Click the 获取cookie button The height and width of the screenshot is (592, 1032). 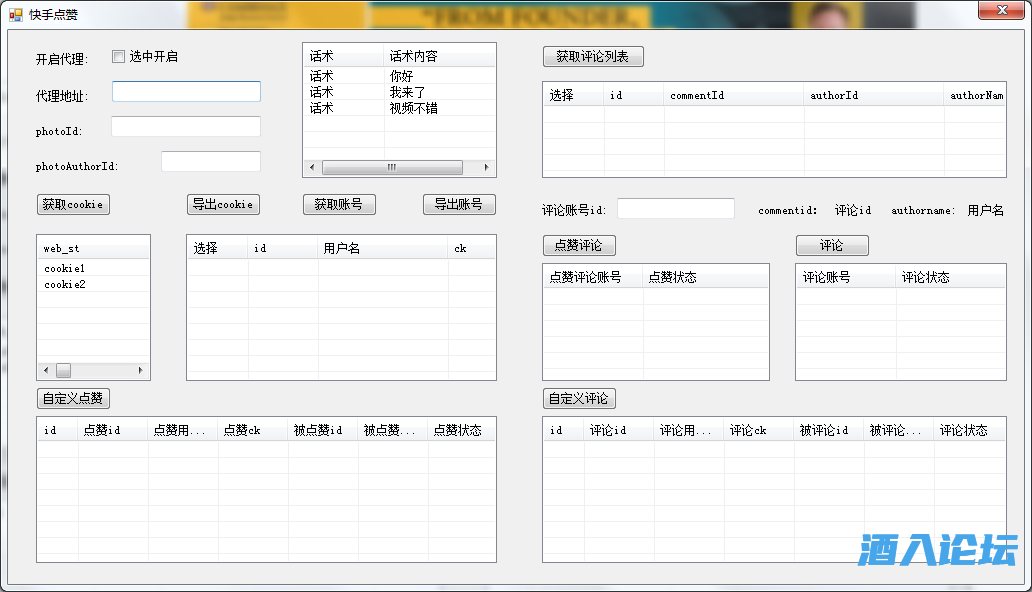73,204
